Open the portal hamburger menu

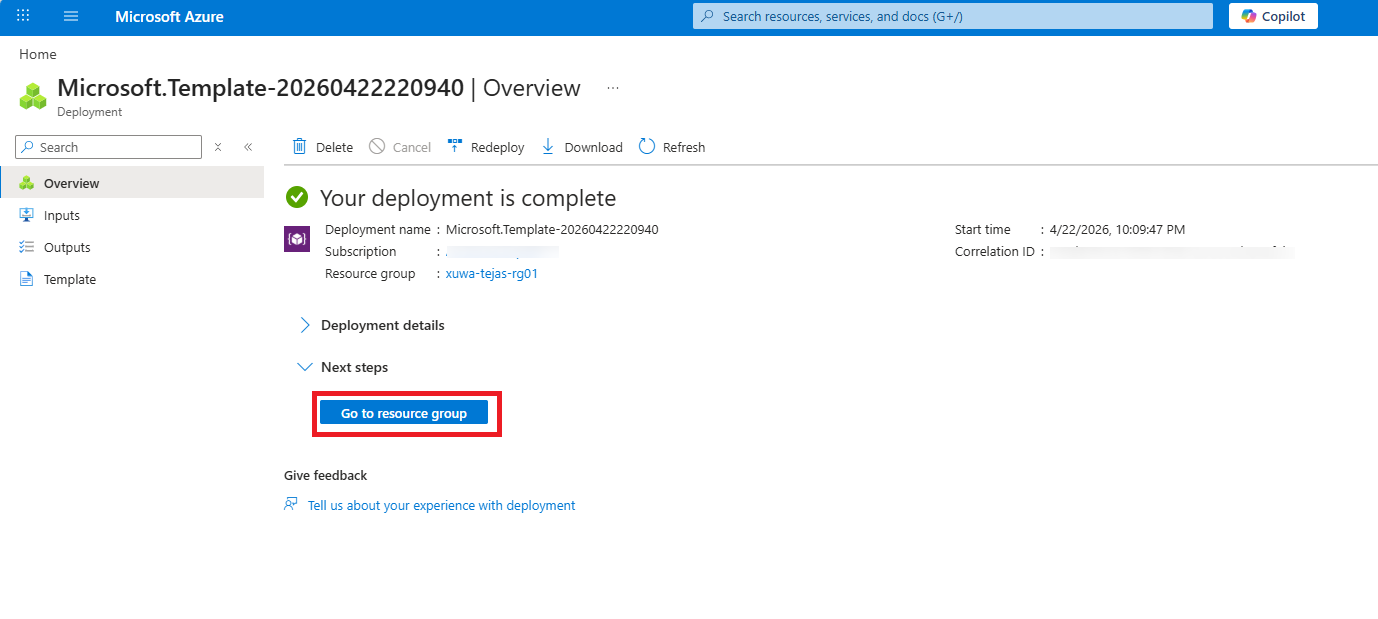pos(71,16)
